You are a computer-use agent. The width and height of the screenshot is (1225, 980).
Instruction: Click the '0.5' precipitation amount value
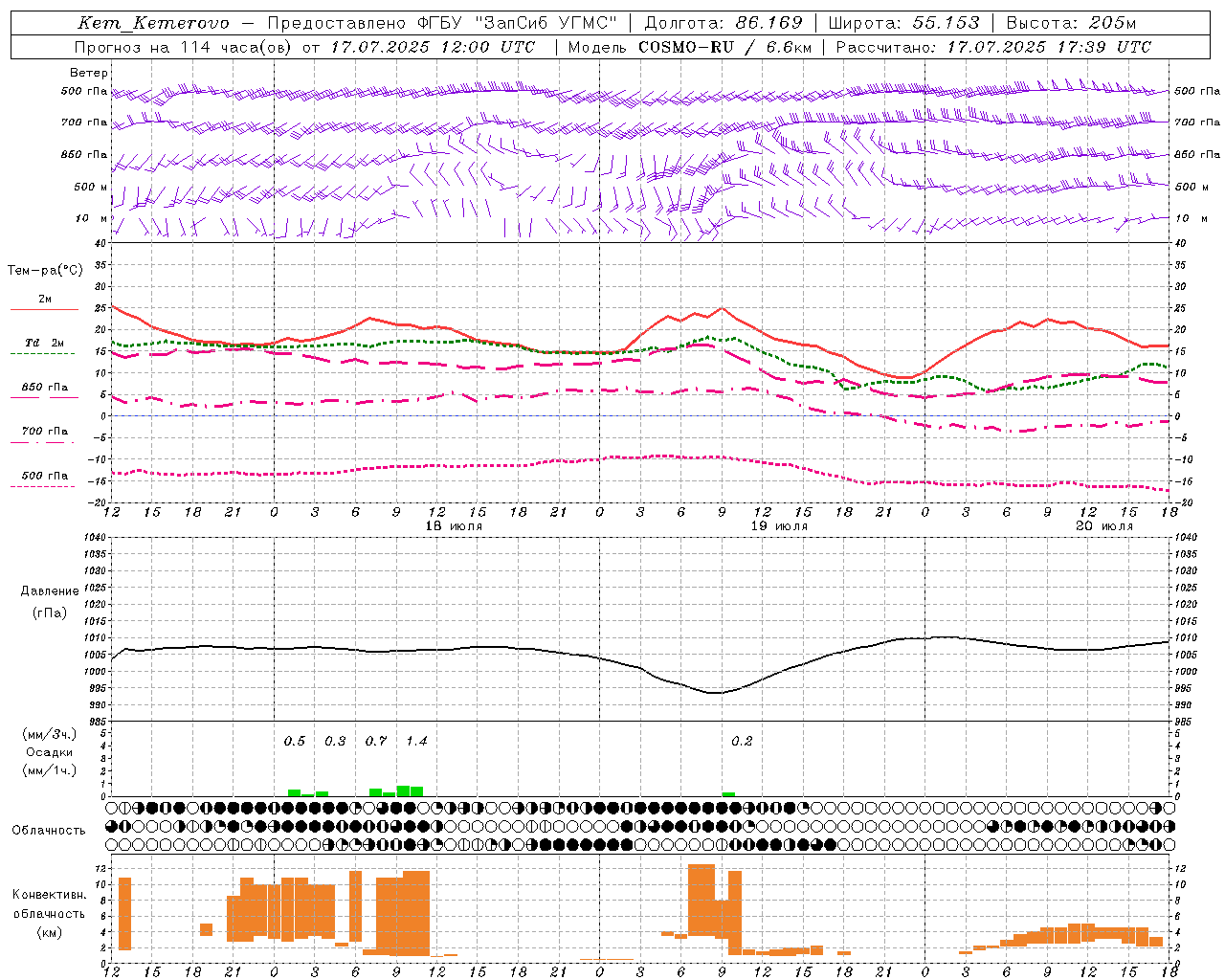(x=295, y=742)
